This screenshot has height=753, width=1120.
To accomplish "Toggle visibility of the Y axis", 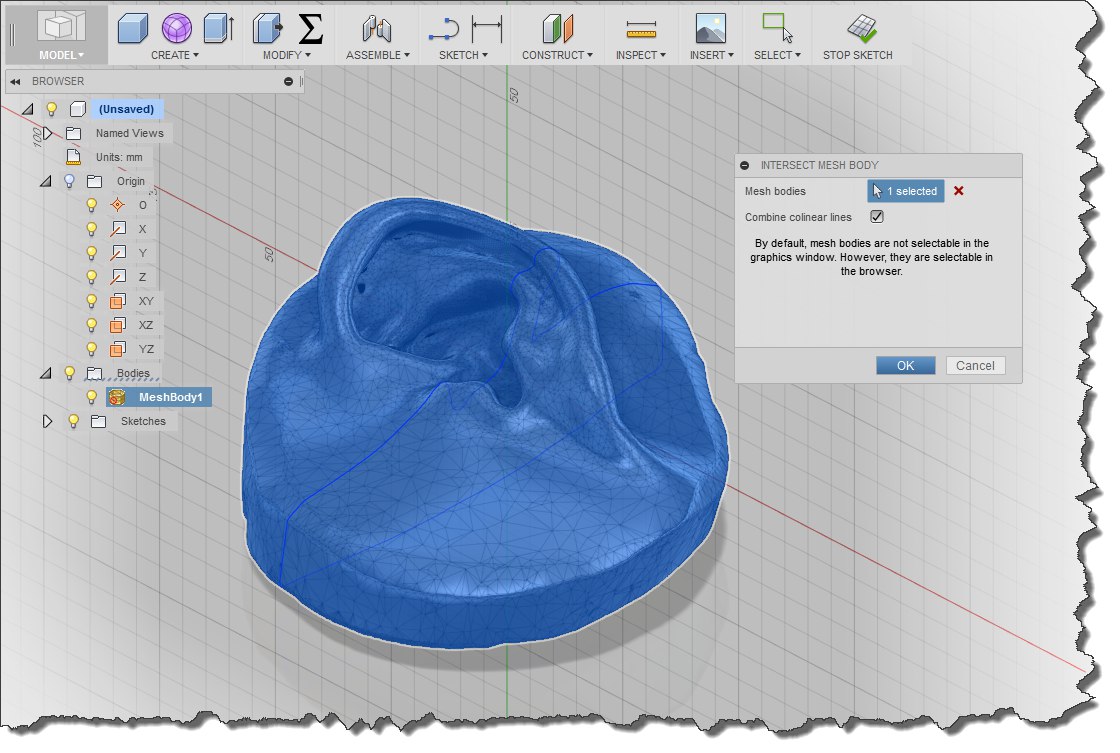I will 91,253.
